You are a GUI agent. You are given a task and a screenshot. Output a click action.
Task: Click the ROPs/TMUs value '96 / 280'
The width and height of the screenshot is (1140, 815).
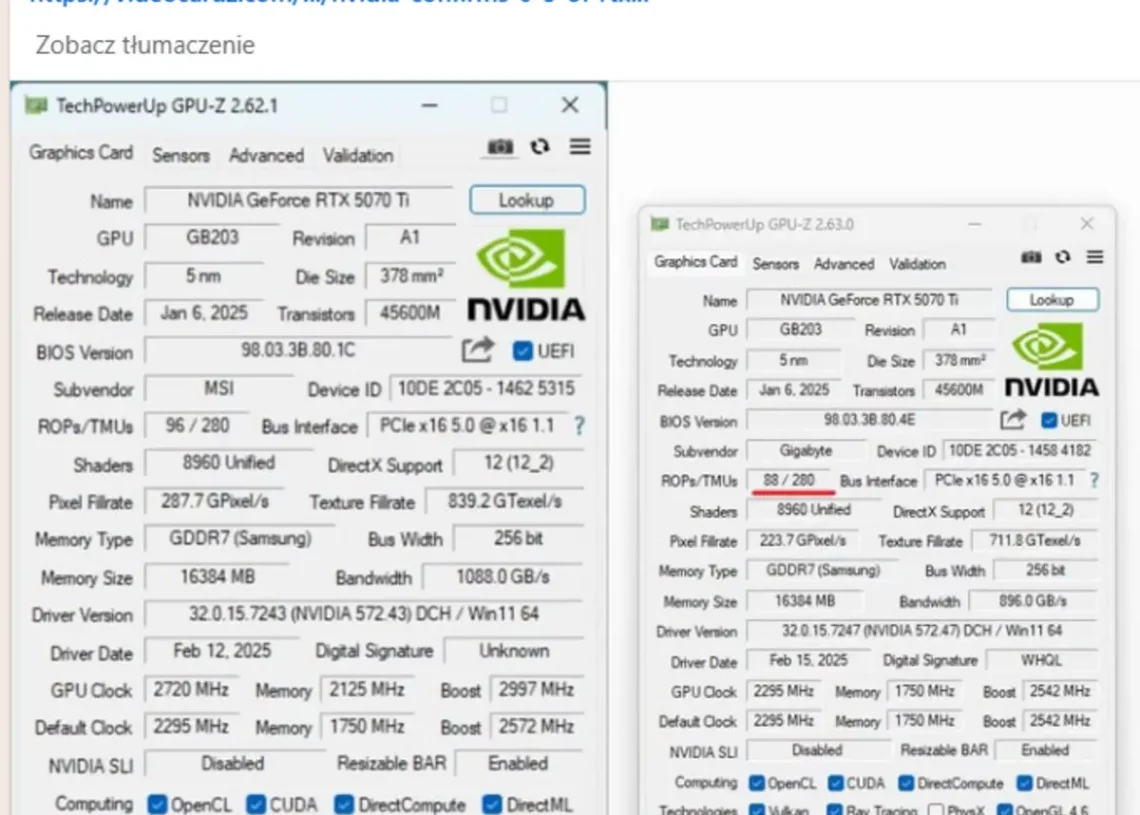point(197,425)
